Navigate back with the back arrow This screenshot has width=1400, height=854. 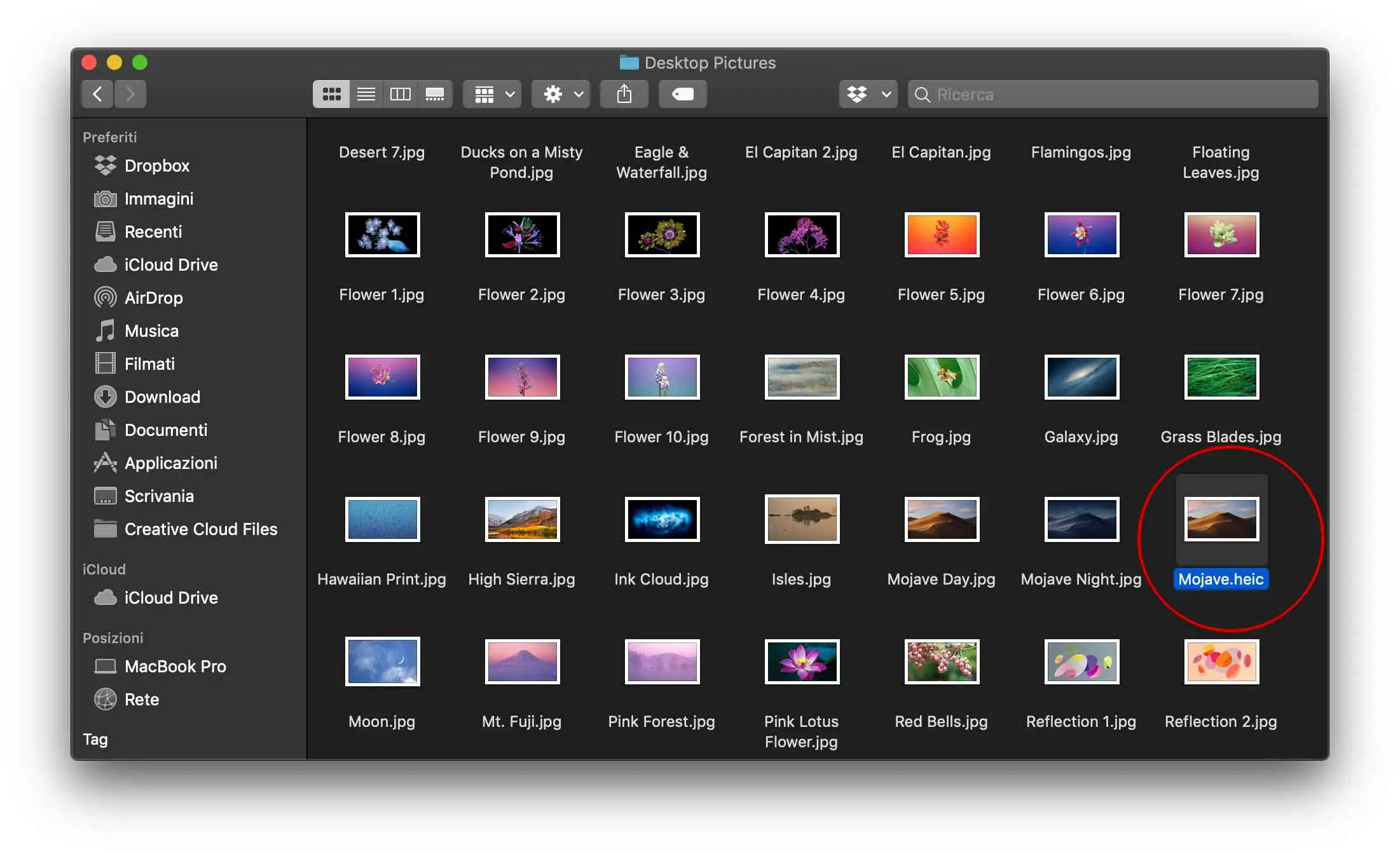click(x=97, y=93)
